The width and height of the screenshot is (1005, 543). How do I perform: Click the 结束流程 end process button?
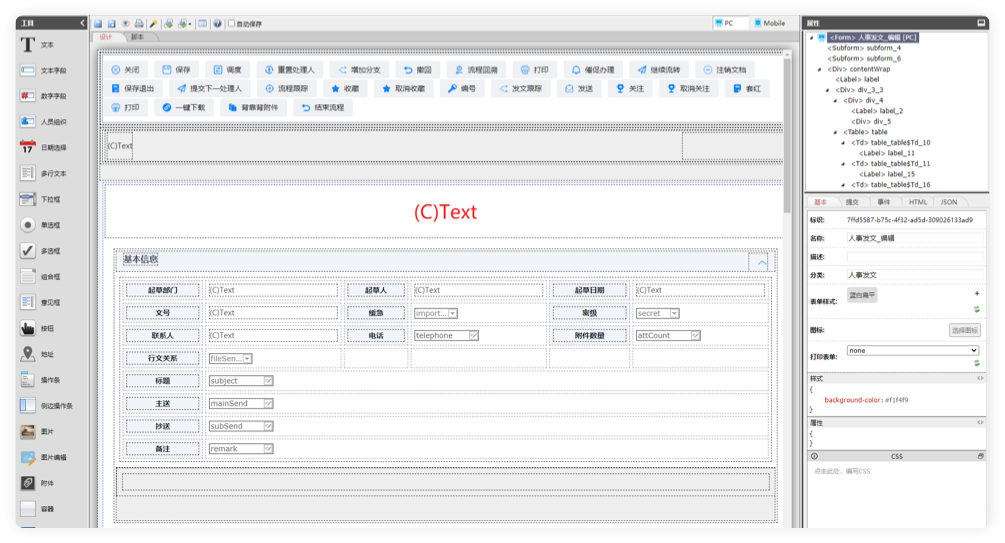(x=324, y=108)
